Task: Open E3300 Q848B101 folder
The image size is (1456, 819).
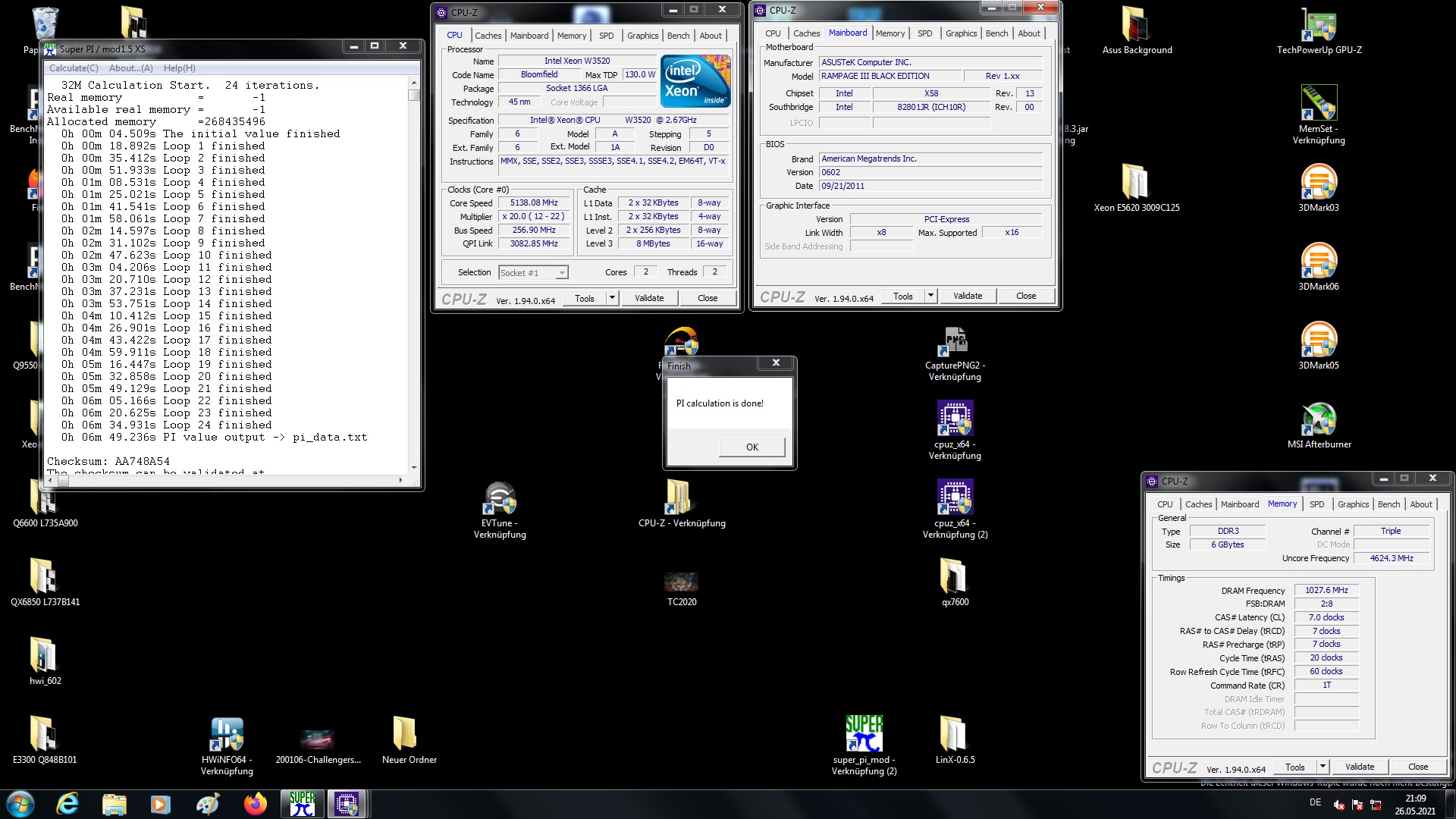Action: click(x=45, y=740)
